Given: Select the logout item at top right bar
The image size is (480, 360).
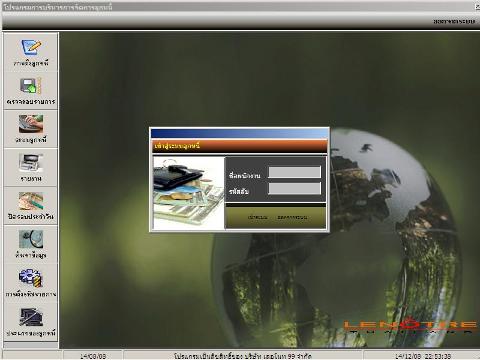Looking at the screenshot, I should [x=454, y=21].
